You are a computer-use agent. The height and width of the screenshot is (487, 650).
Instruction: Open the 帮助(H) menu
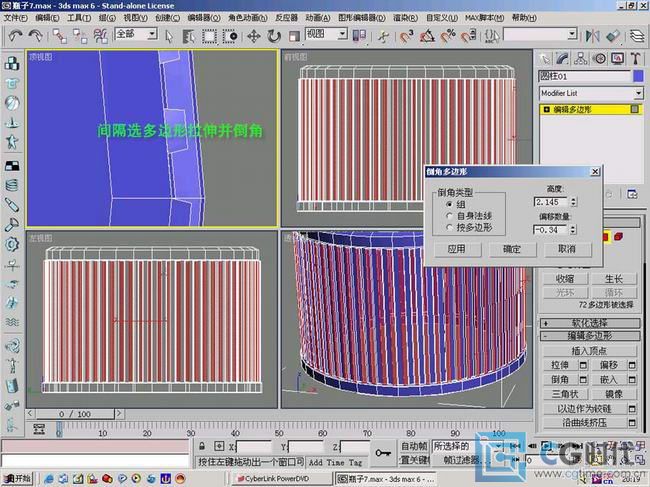point(524,18)
